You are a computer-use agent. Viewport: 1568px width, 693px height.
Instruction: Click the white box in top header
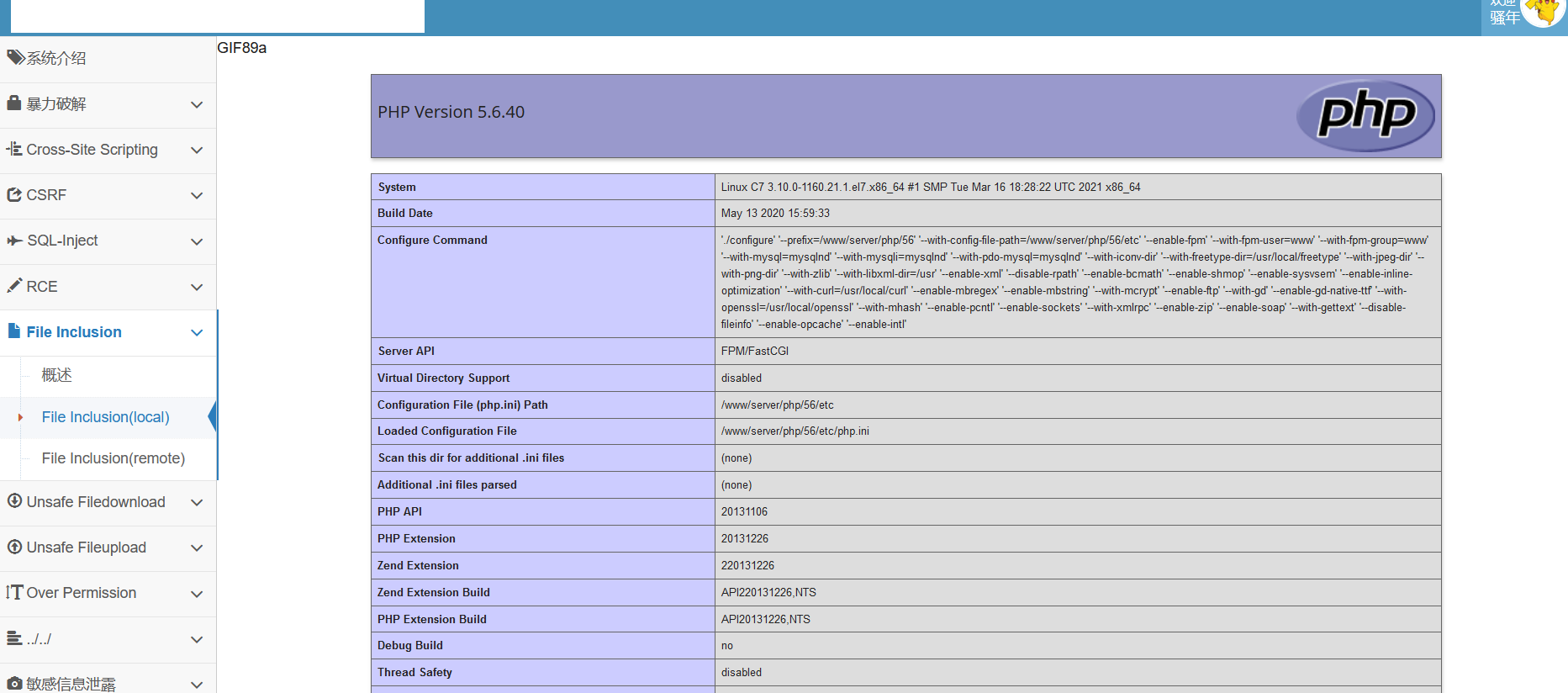click(217, 16)
